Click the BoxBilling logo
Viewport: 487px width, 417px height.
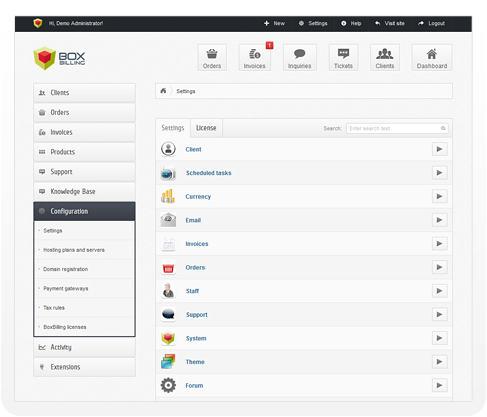[x=59, y=58]
